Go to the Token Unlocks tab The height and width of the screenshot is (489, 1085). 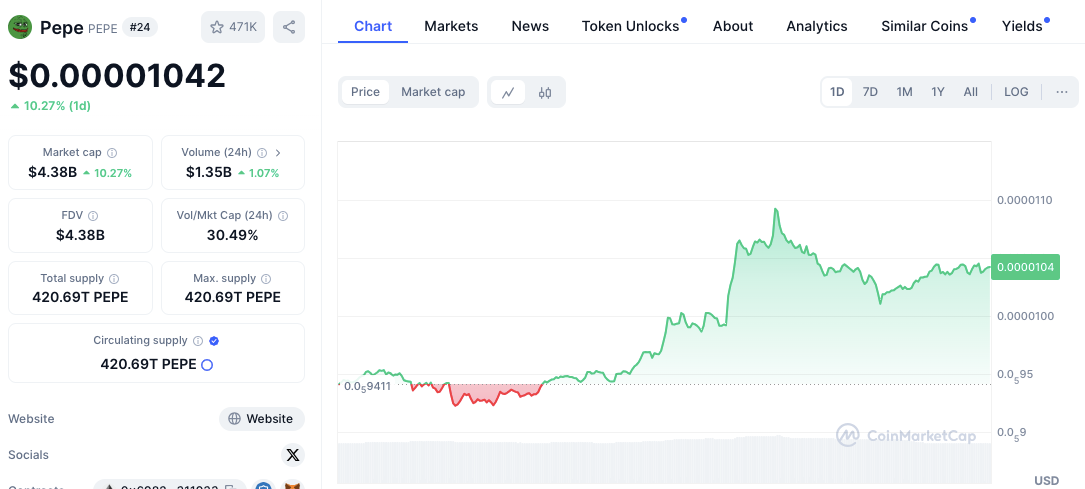[630, 26]
